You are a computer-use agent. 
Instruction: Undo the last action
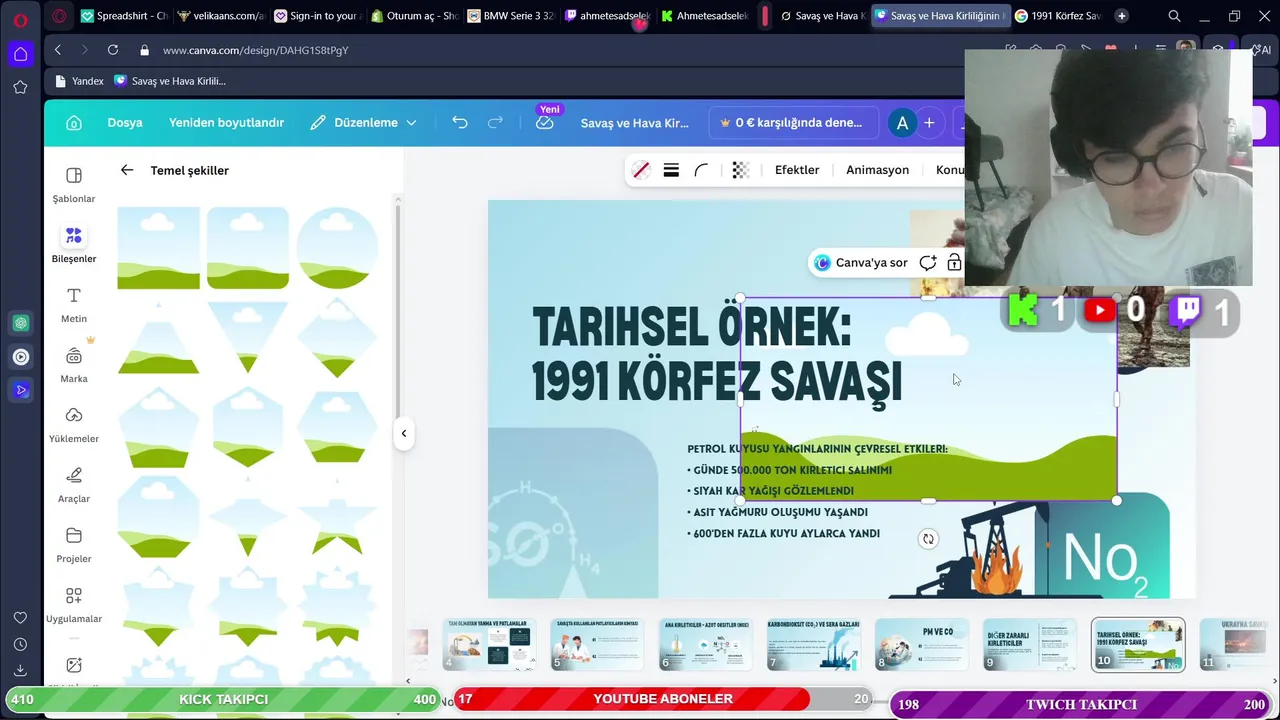(460, 122)
